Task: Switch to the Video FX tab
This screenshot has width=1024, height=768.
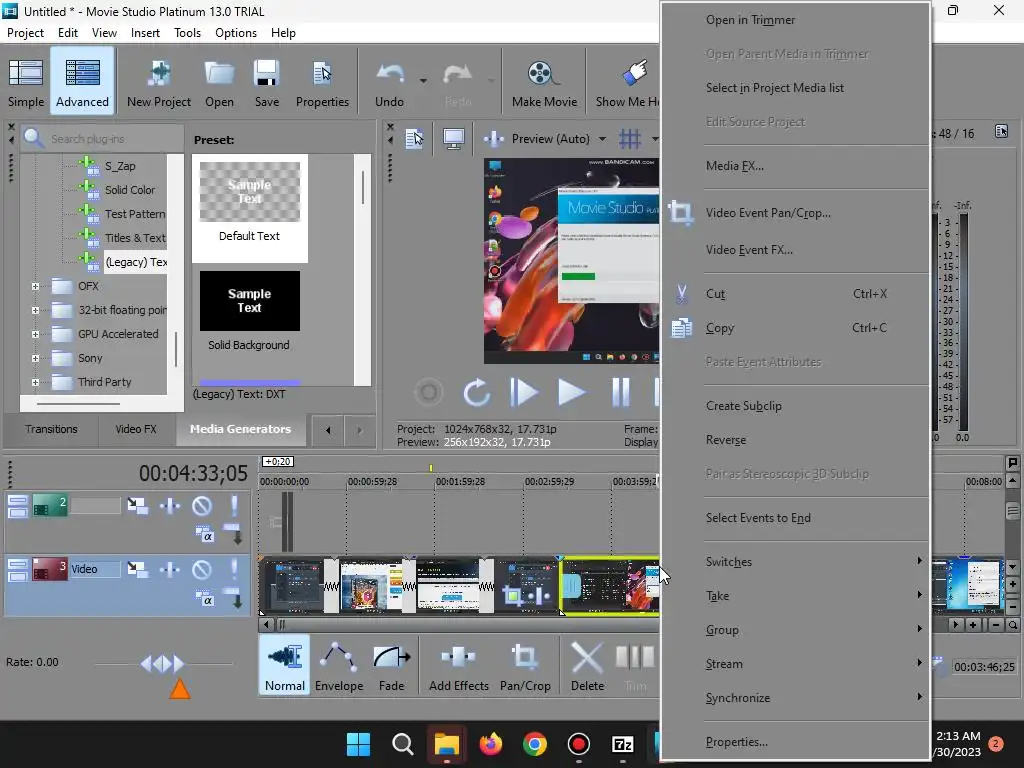Action: coord(136,429)
